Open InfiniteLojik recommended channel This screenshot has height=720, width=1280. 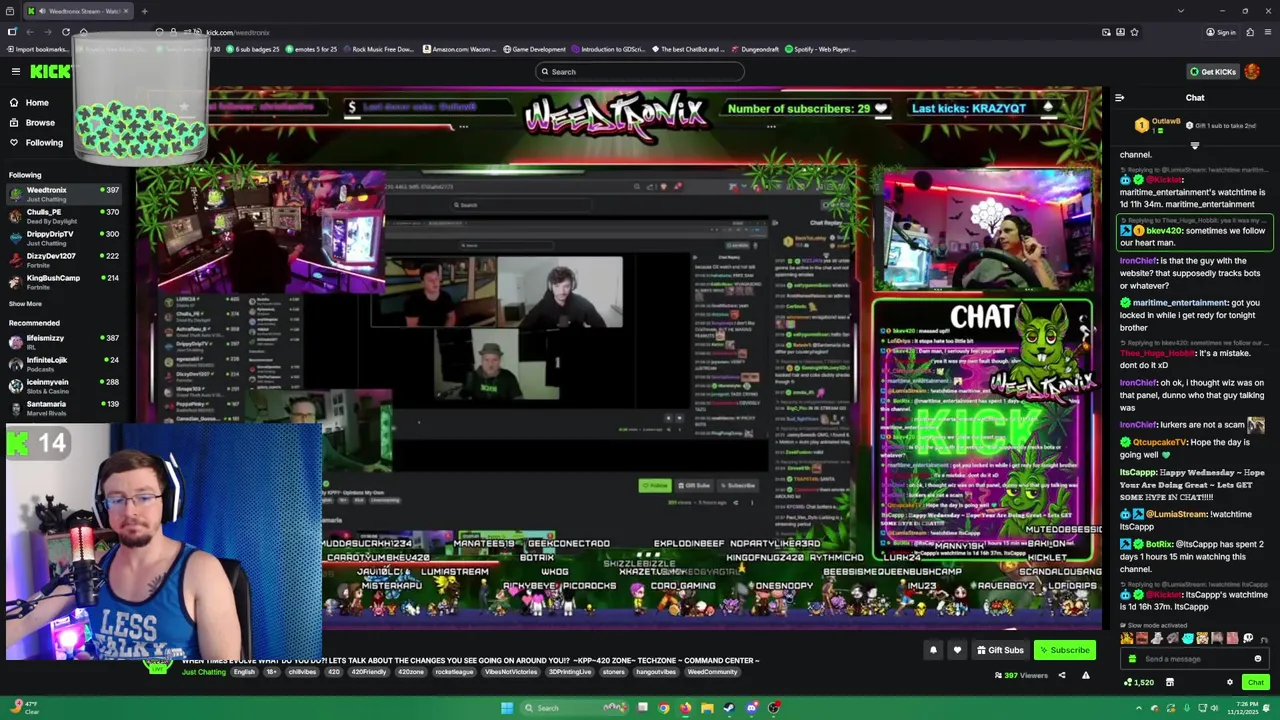[64, 364]
